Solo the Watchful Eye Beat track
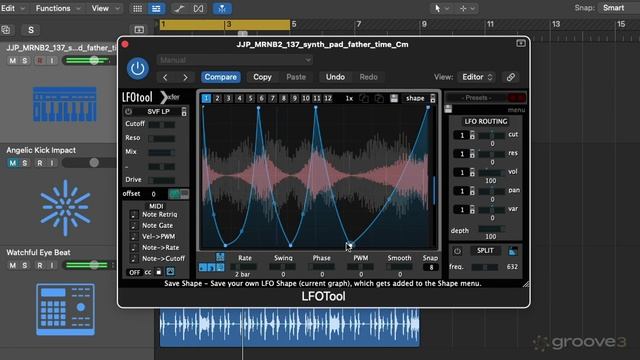The image size is (640, 360). click(x=24, y=266)
